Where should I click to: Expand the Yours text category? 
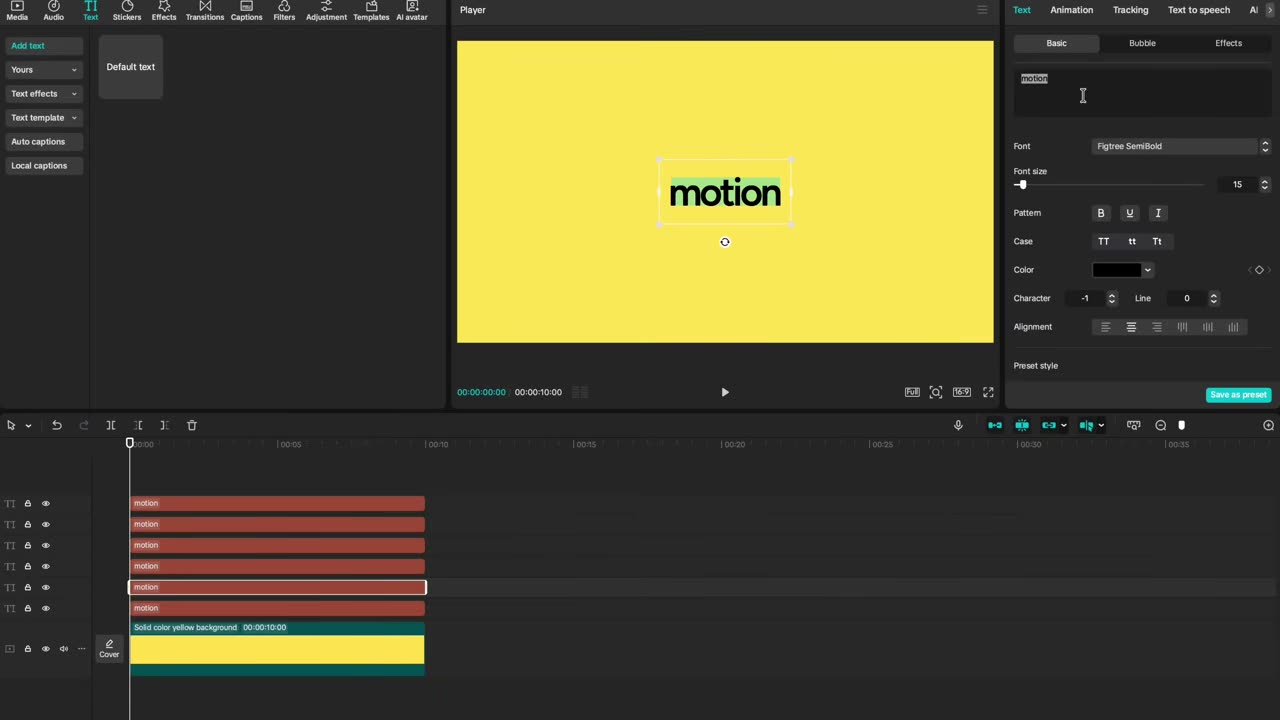tap(44, 70)
